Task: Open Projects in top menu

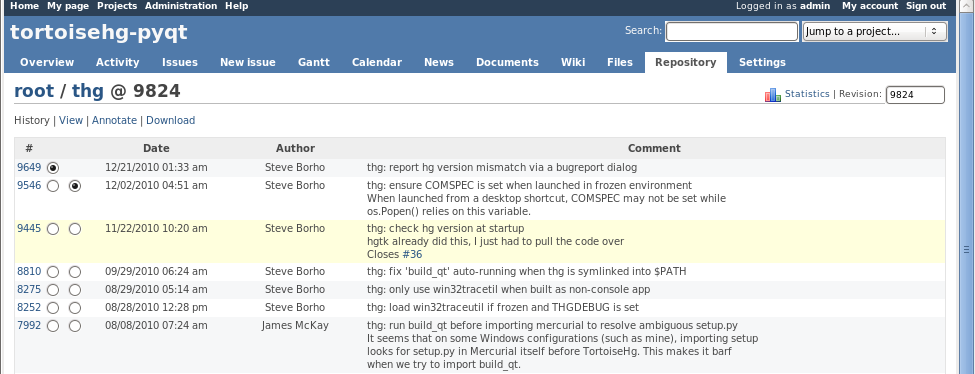Action: click(x=117, y=6)
